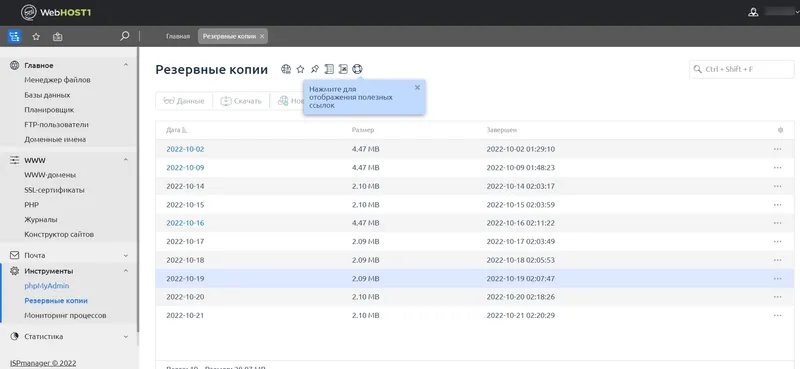Click the Завершен column header
The height and width of the screenshot is (369, 800).
[502, 130]
